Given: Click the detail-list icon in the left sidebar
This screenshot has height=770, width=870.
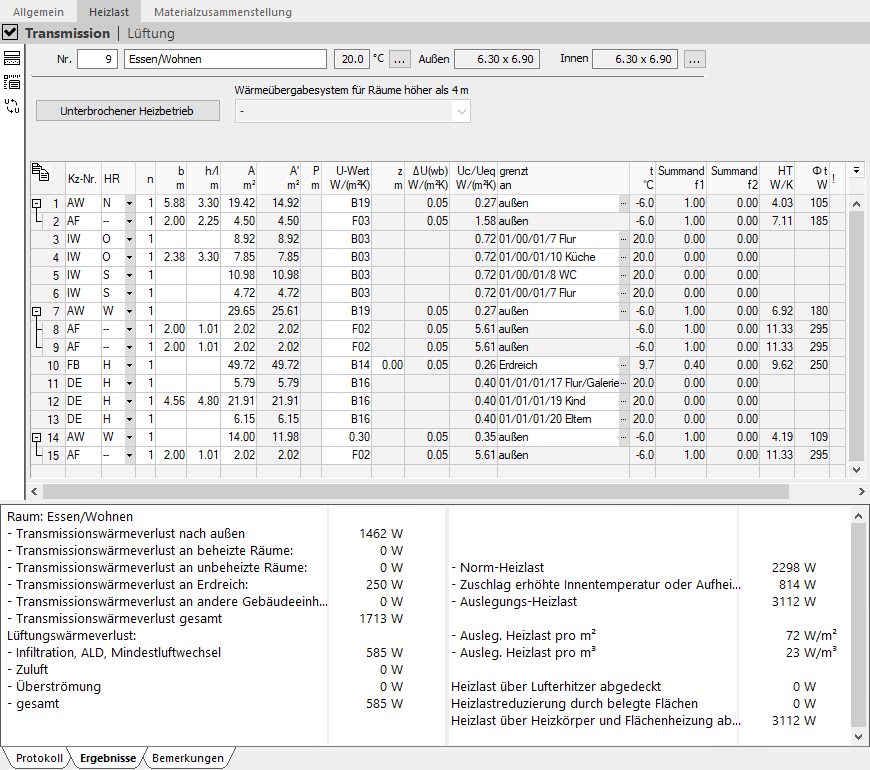Looking at the screenshot, I should [12, 82].
